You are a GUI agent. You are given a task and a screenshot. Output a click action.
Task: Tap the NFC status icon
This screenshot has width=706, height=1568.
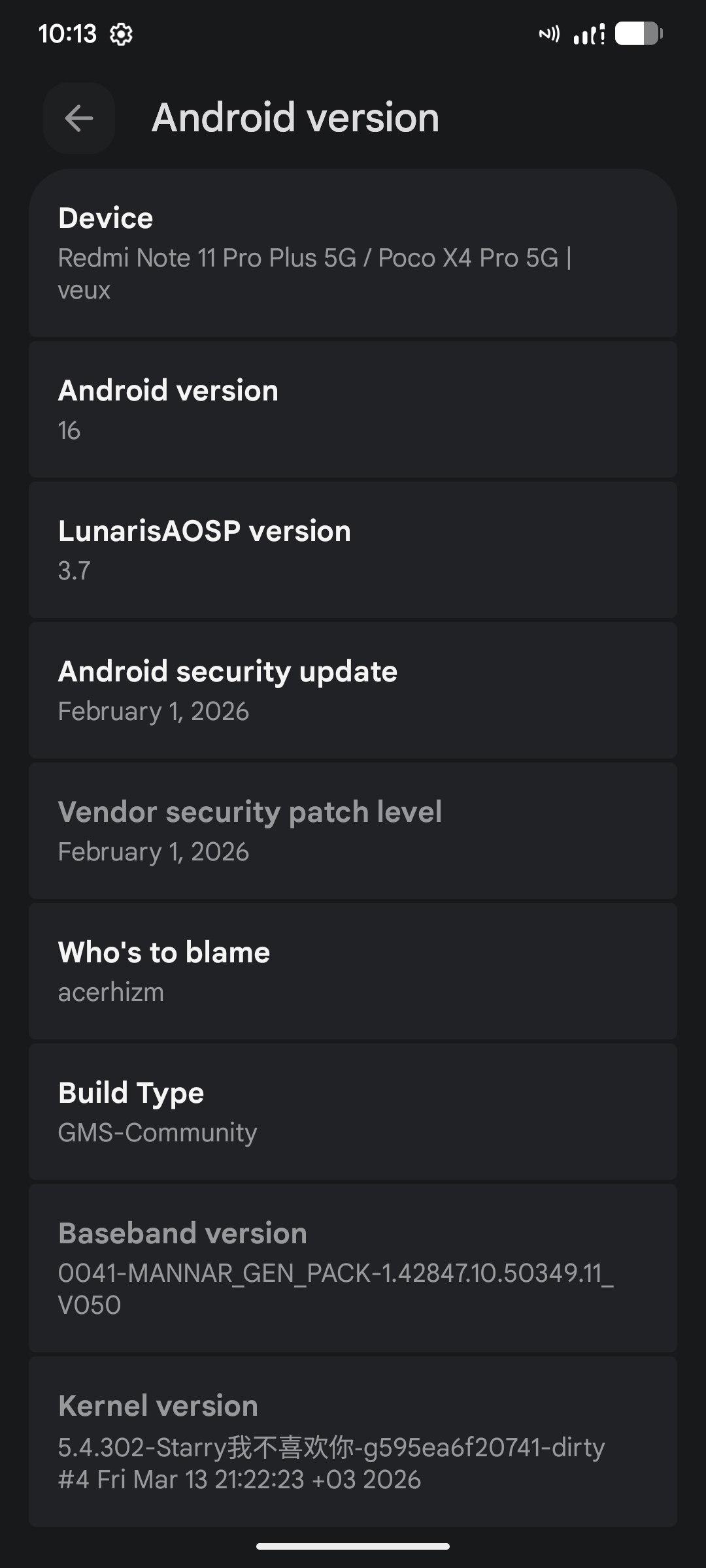(x=549, y=34)
